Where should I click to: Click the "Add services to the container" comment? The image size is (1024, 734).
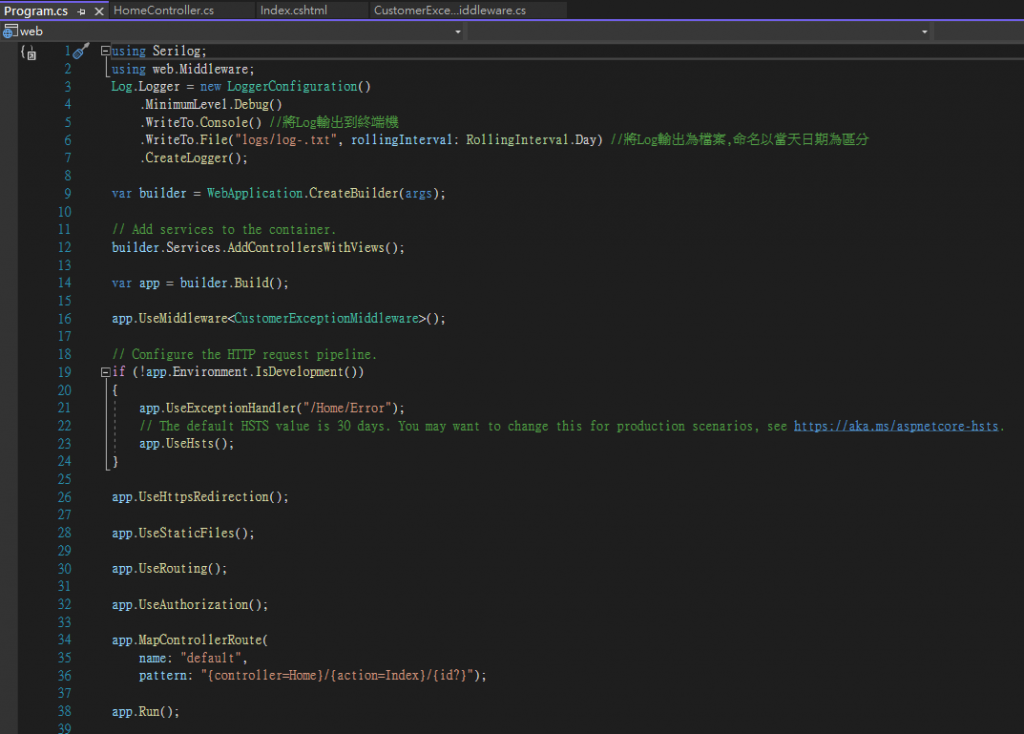223,230
